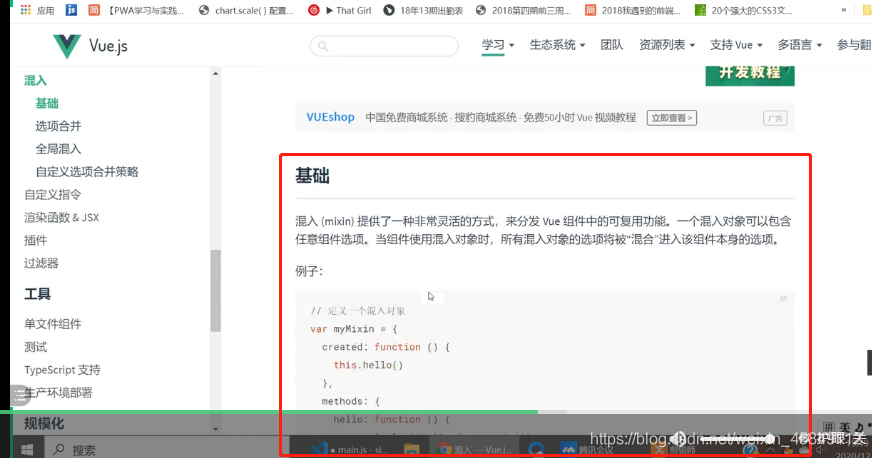Go to 自定义选项合并策略 in sidebar
Image resolution: width=872 pixels, height=458 pixels.
tap(87, 172)
